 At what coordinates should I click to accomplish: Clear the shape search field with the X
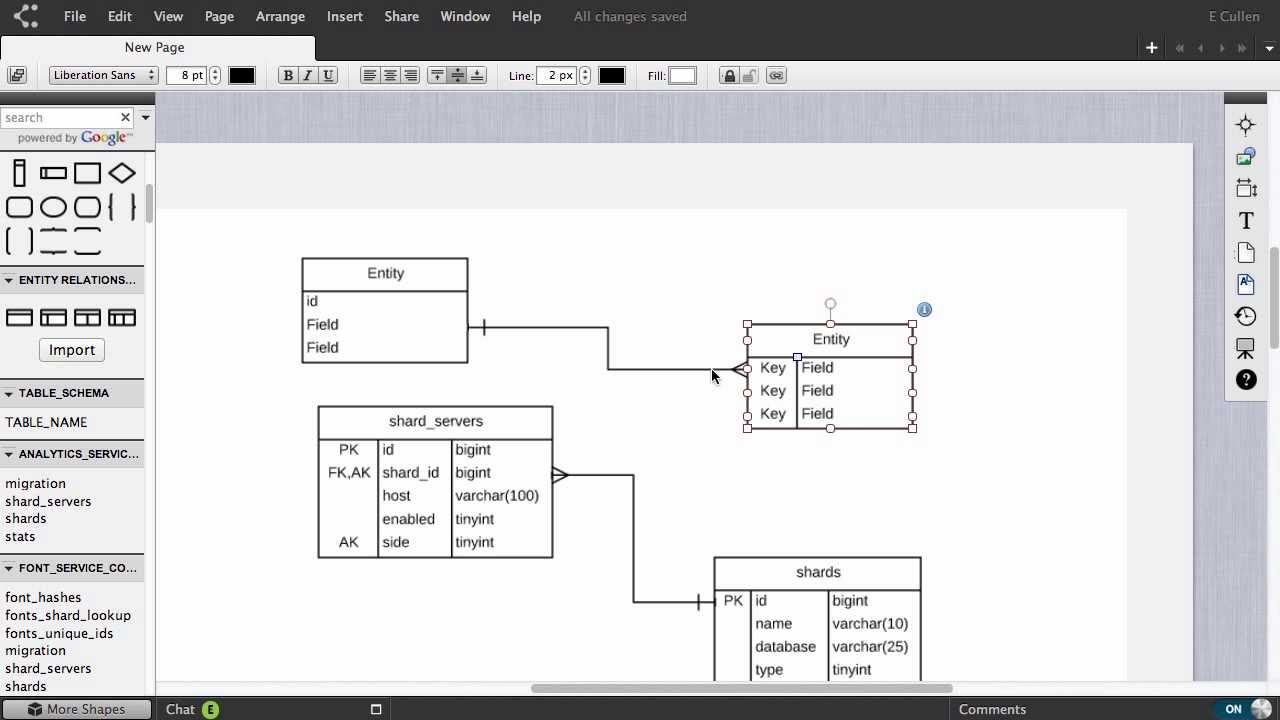(125, 117)
